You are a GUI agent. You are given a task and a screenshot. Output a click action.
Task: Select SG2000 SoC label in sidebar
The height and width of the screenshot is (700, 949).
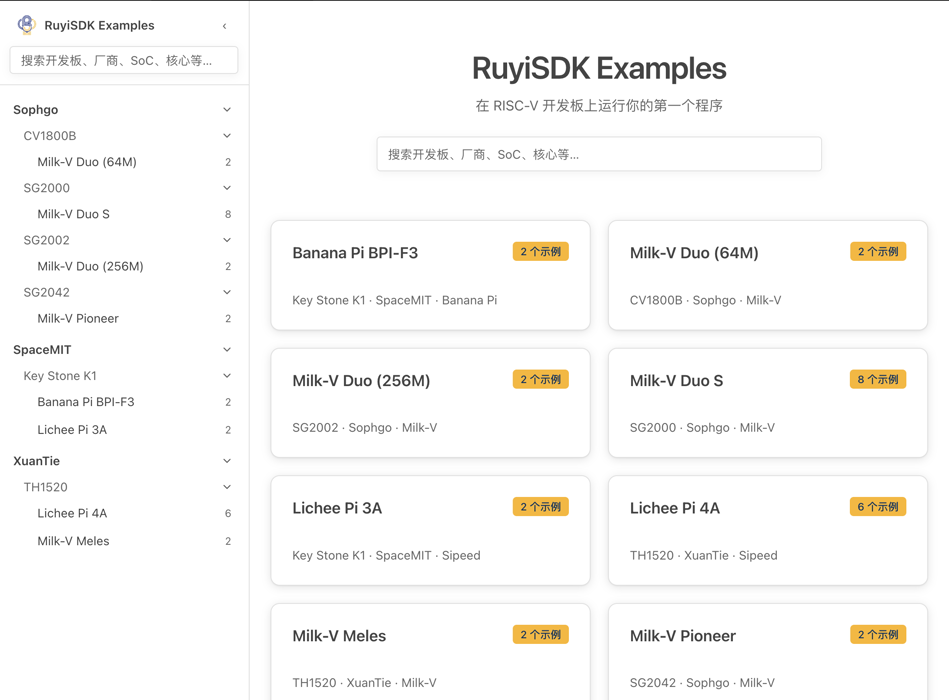pos(47,188)
